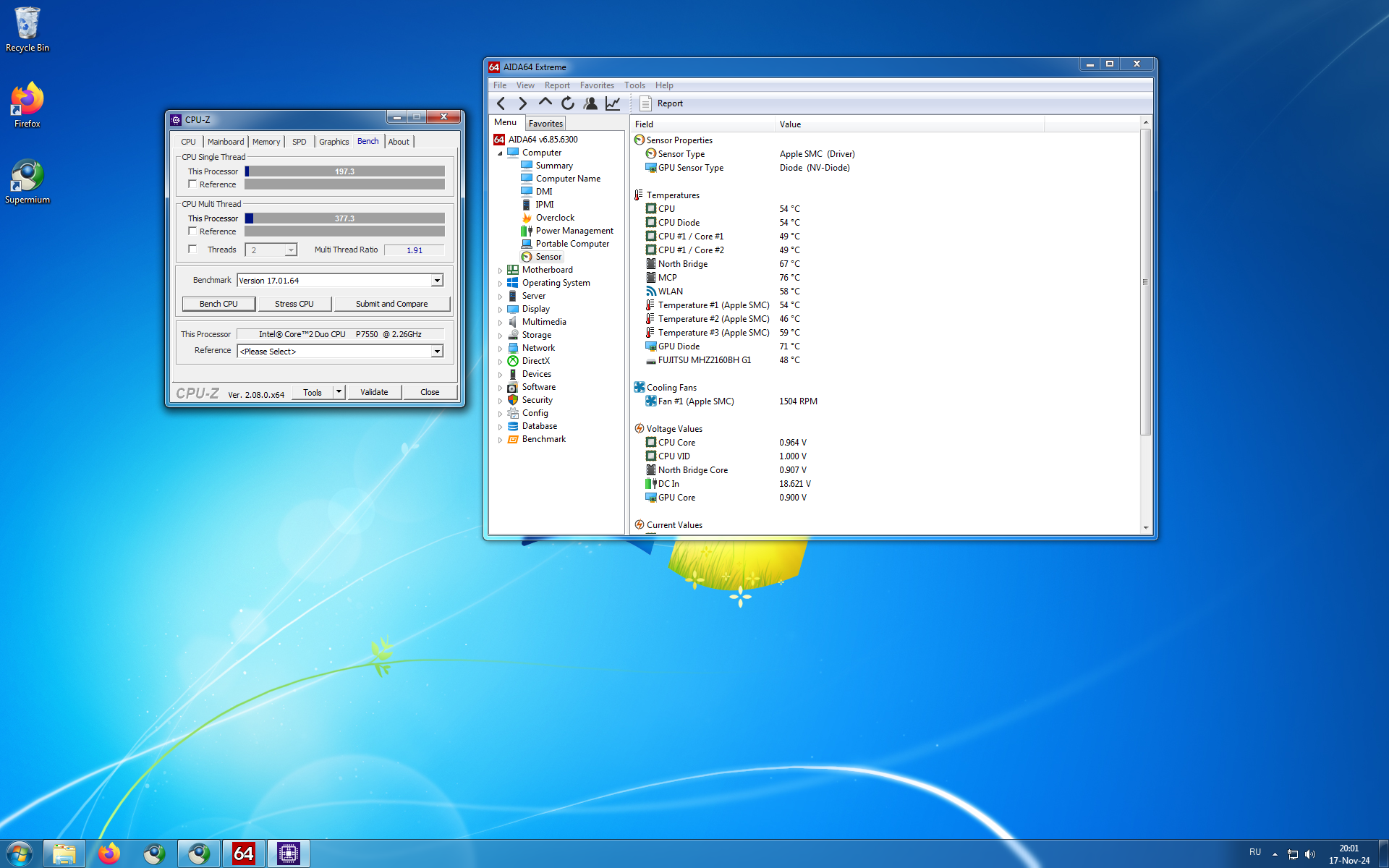Screen dimensions: 1389x868
Task: Open the Reference processor dropdown
Action: 437,352
